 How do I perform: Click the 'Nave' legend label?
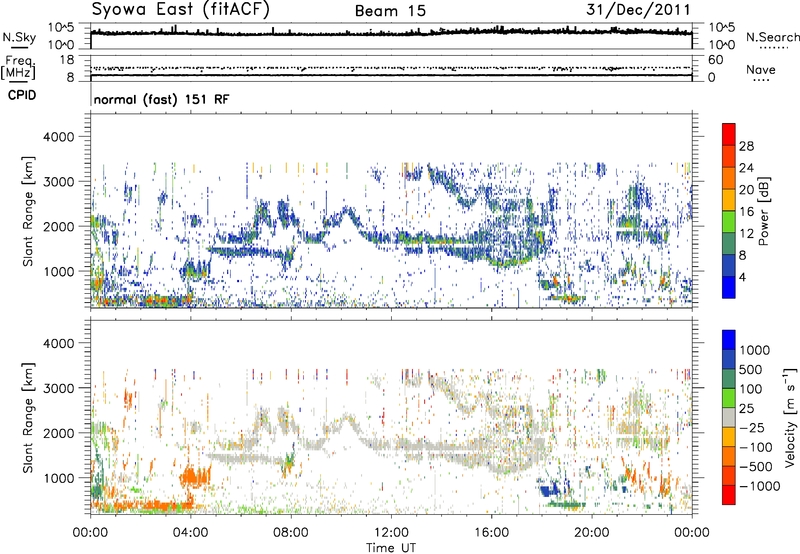761,69
